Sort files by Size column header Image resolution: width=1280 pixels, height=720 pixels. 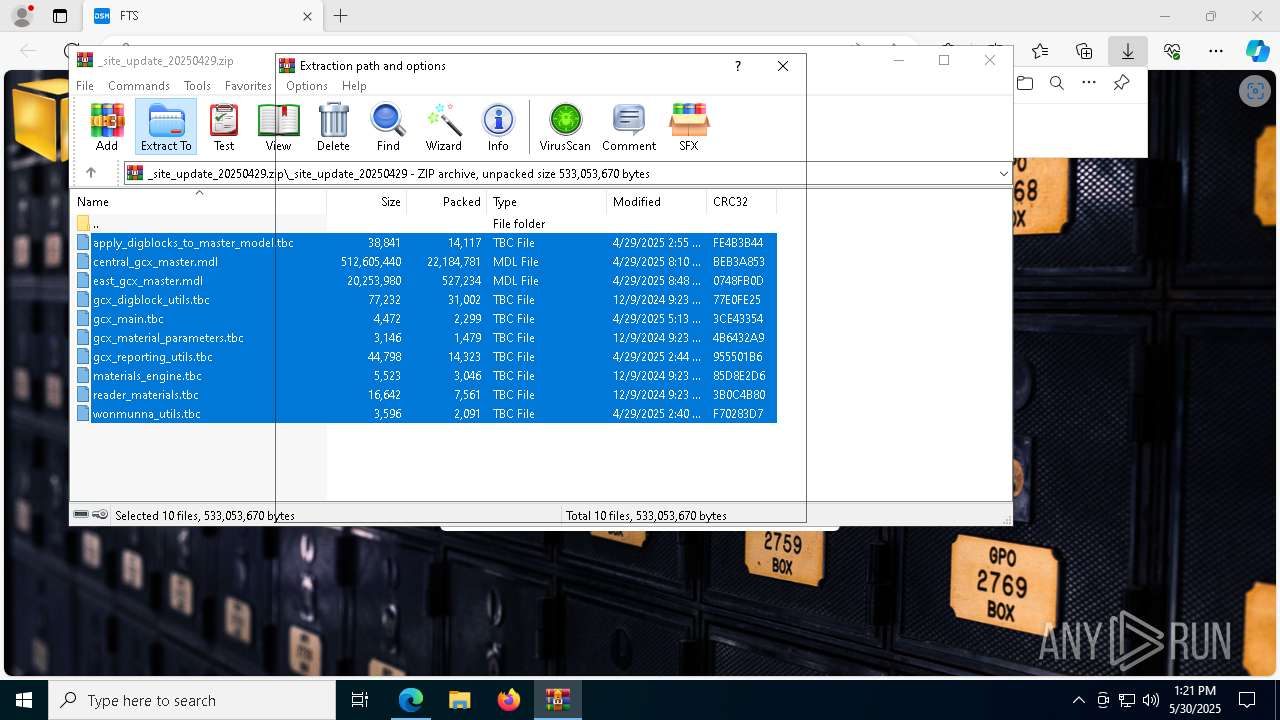point(366,202)
